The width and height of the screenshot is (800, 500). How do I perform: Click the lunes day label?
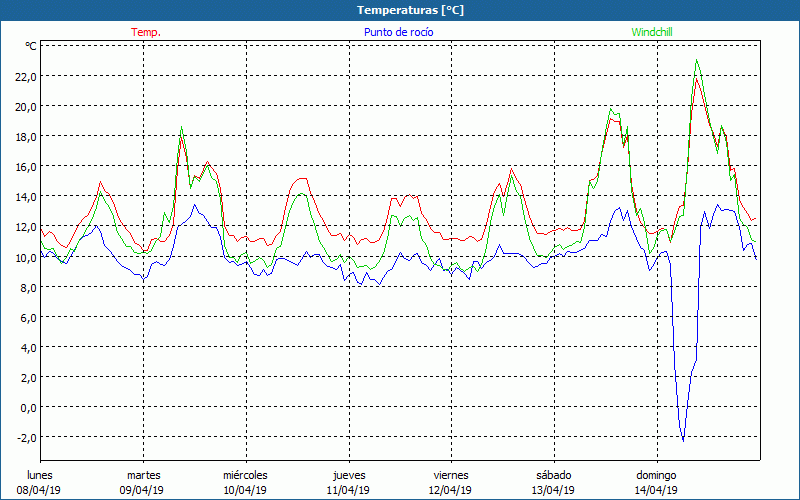click(x=40, y=475)
